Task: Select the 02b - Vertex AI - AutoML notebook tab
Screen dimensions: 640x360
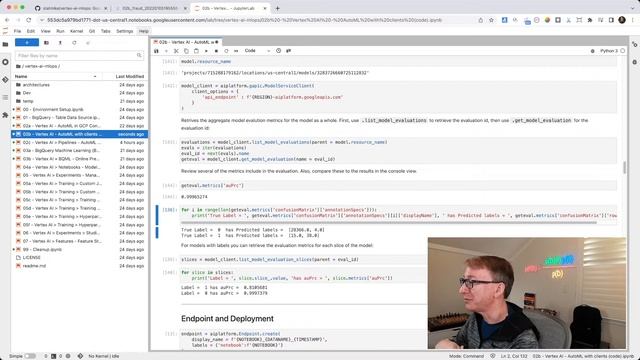Action: click(186, 42)
